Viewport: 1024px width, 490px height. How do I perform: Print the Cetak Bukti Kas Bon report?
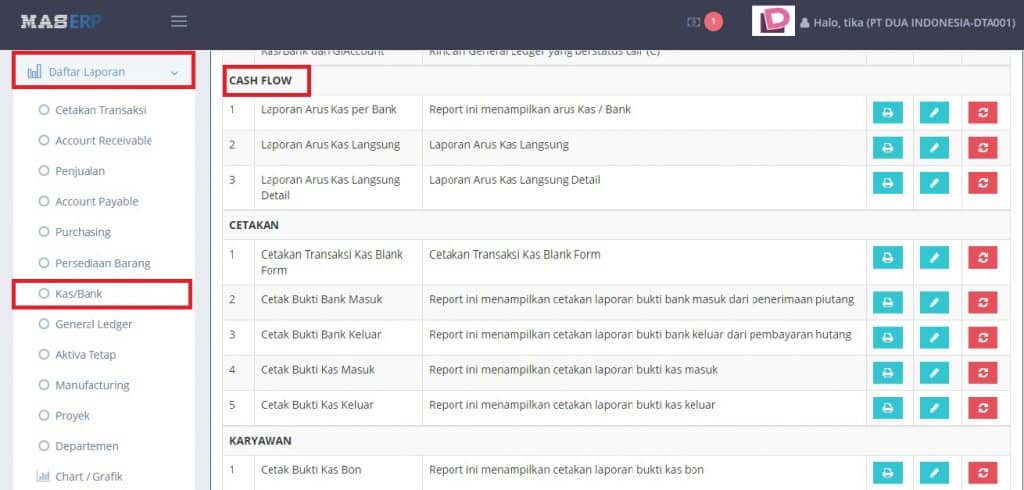[x=887, y=473]
